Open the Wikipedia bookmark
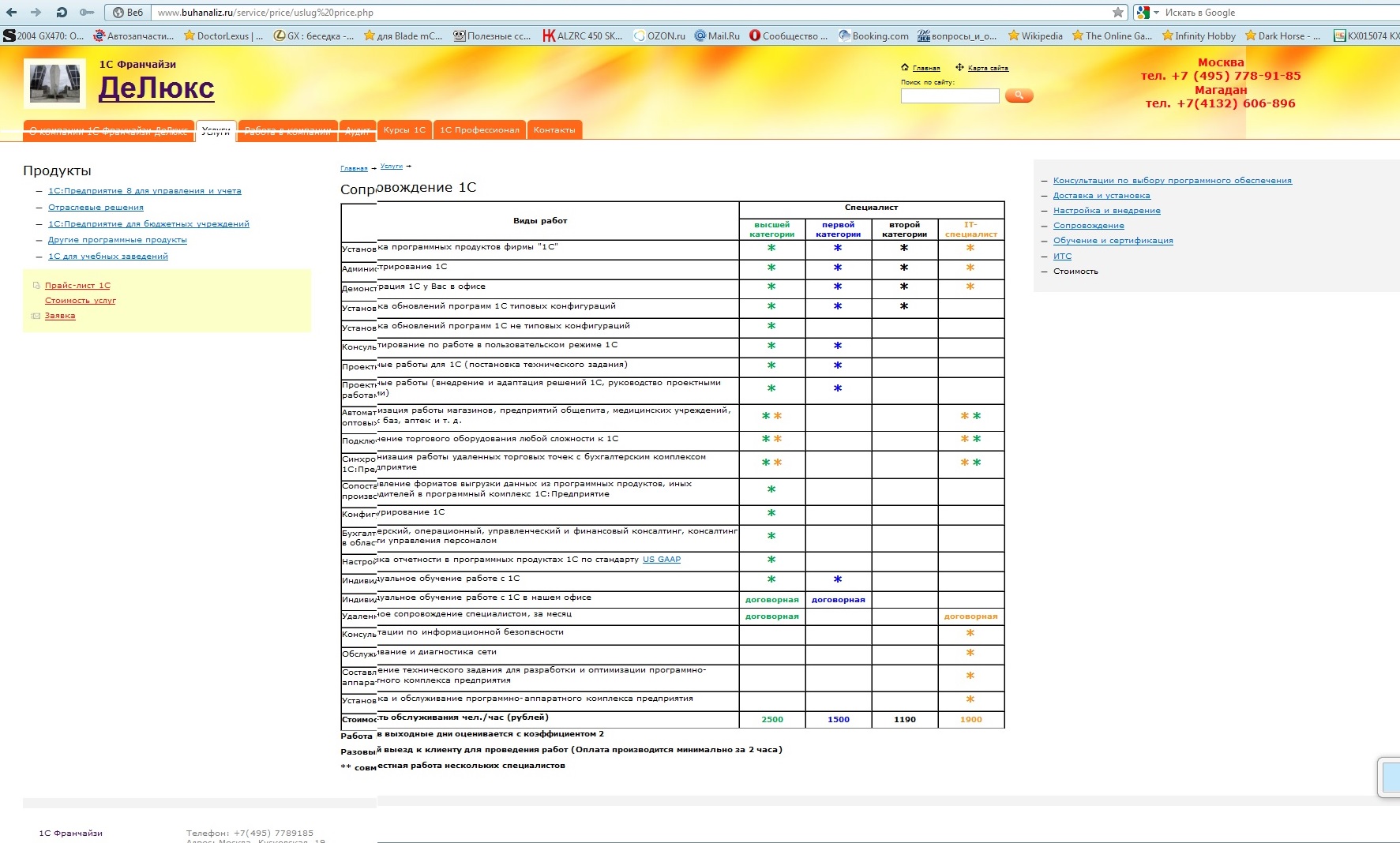Image resolution: width=1400 pixels, height=843 pixels. click(1035, 36)
